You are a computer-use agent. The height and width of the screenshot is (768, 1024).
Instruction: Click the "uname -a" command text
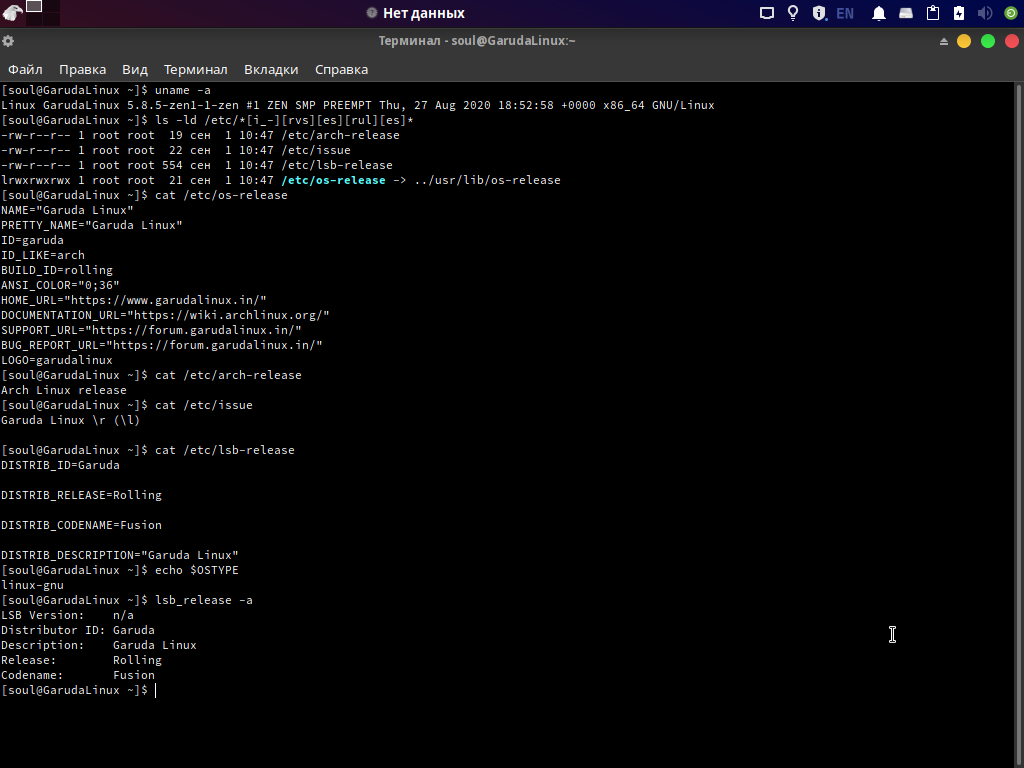183,90
